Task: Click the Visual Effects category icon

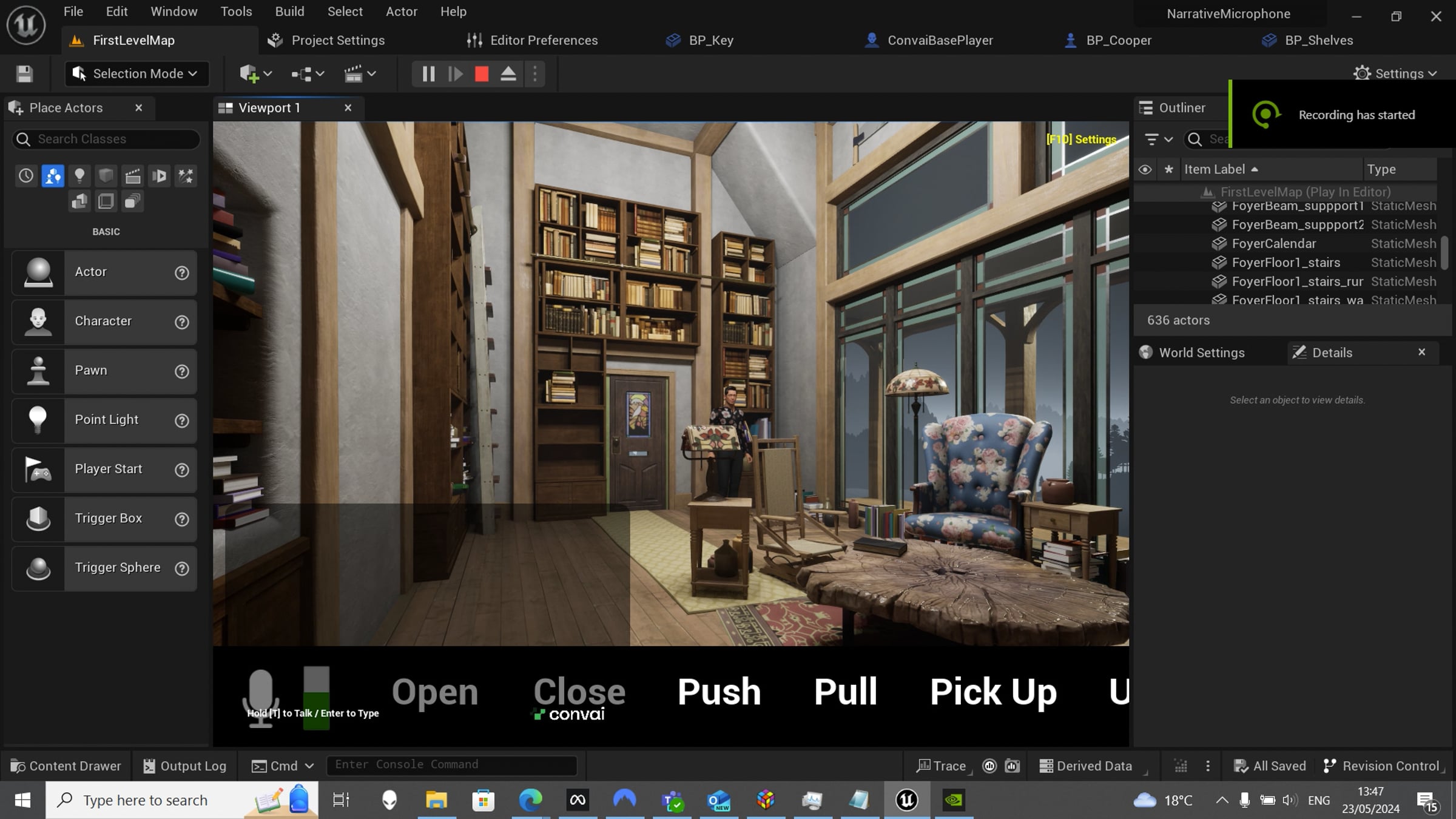Action: [186, 176]
